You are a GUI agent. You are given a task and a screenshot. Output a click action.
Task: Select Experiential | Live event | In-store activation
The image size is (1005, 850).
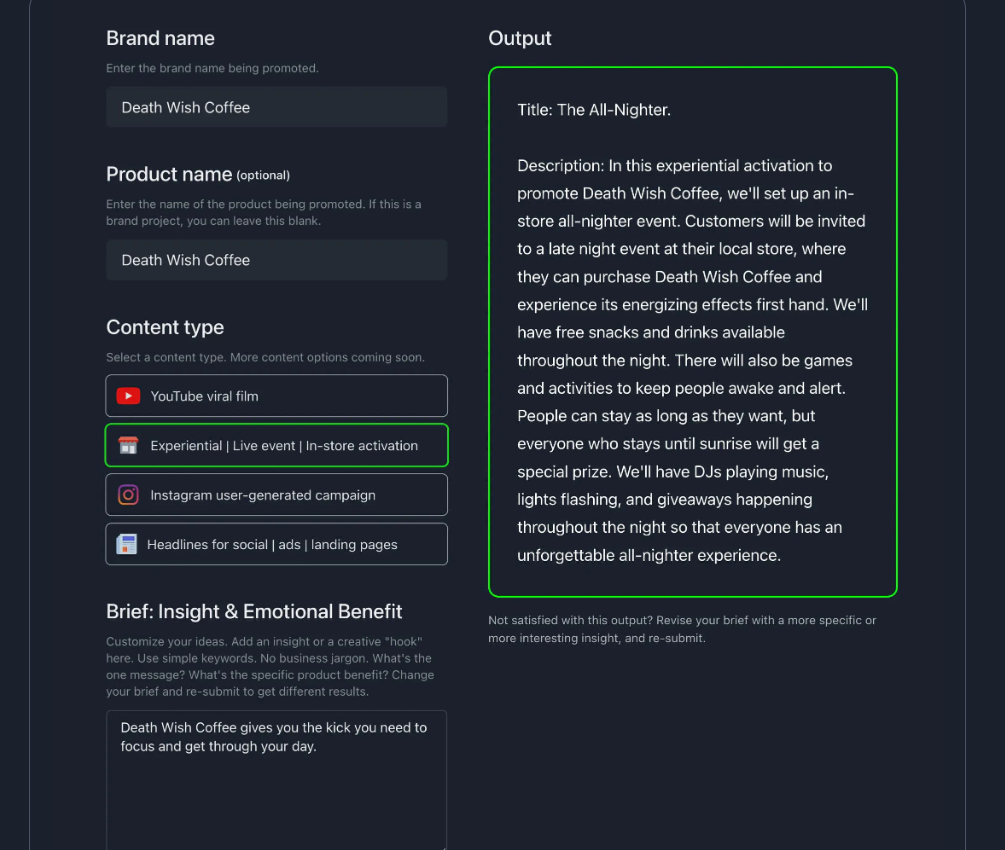(276, 445)
